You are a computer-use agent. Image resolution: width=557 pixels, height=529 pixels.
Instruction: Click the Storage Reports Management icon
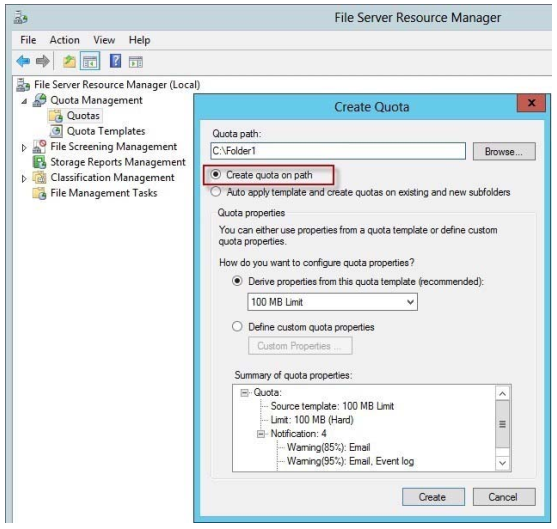point(39,162)
